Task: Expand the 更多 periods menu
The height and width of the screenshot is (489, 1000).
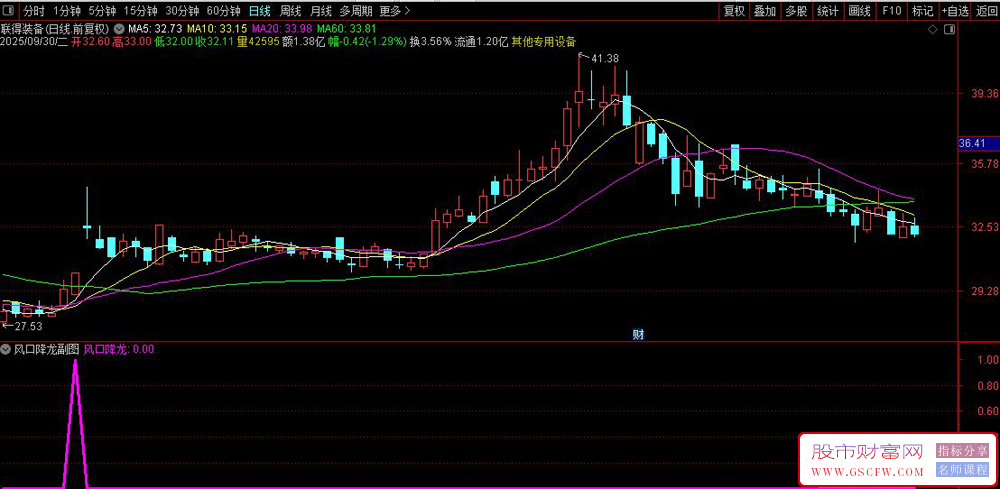Action: click(395, 11)
